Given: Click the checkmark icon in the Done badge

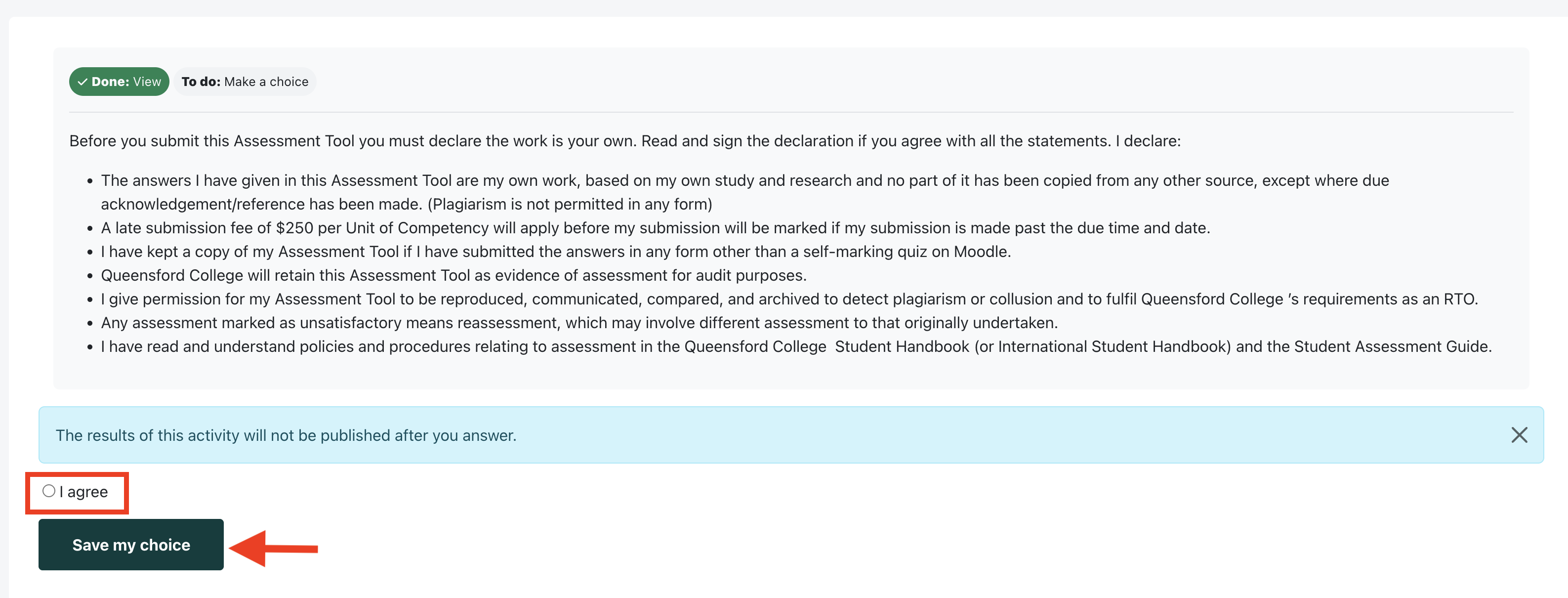Looking at the screenshot, I should pyautogui.click(x=82, y=82).
